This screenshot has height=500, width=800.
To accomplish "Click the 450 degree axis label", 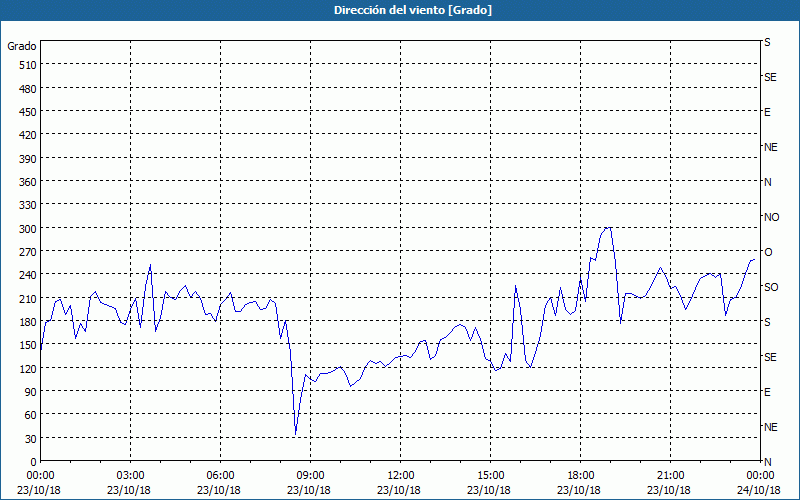I will coord(28,112).
